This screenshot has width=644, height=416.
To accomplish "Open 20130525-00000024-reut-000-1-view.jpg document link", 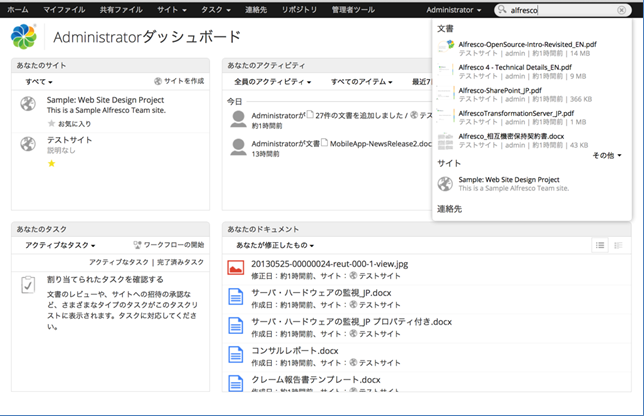I will (x=330, y=264).
